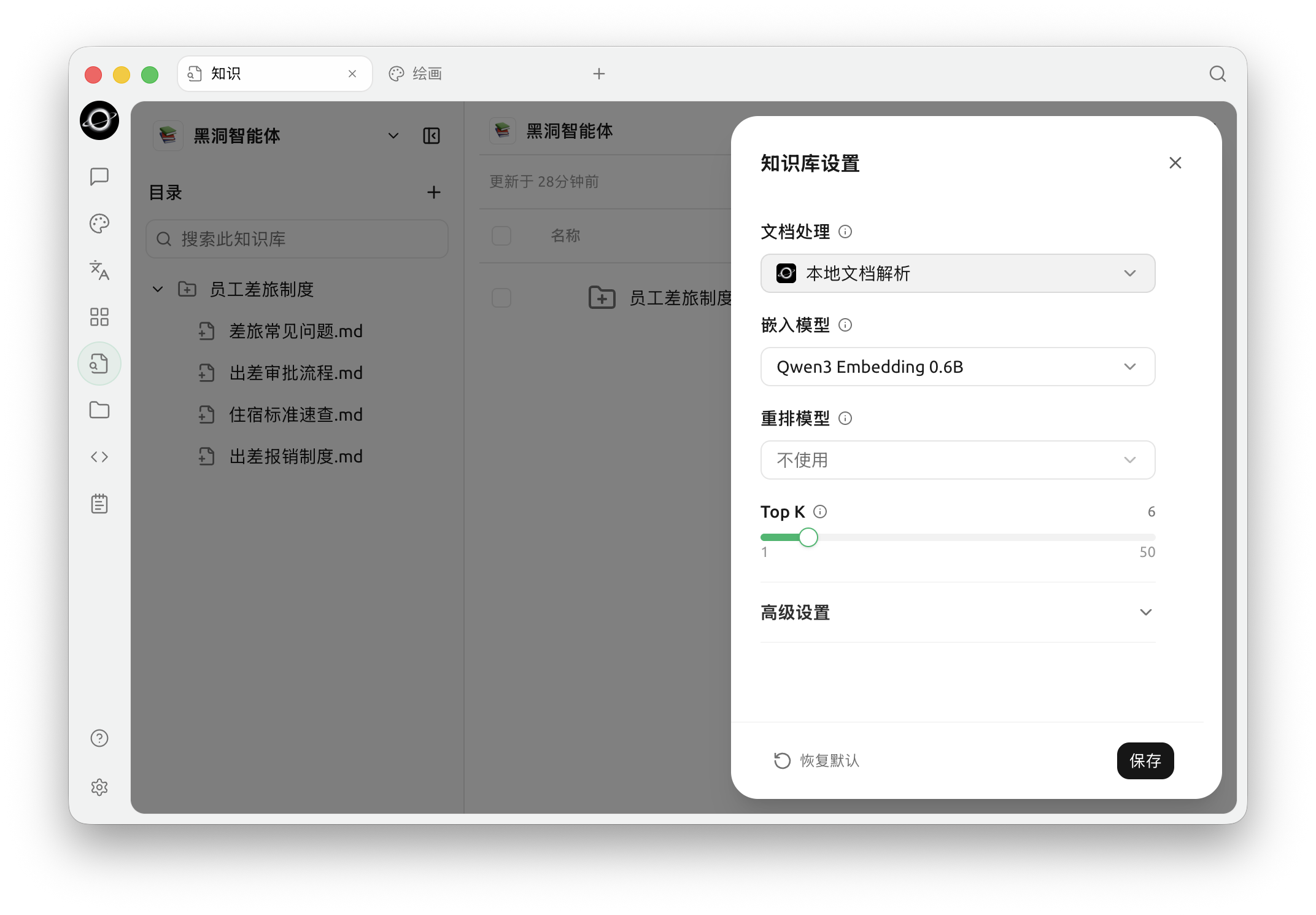This screenshot has height=915, width=1316.
Task: Click info icon next to 重排模型
Action: pyautogui.click(x=845, y=418)
